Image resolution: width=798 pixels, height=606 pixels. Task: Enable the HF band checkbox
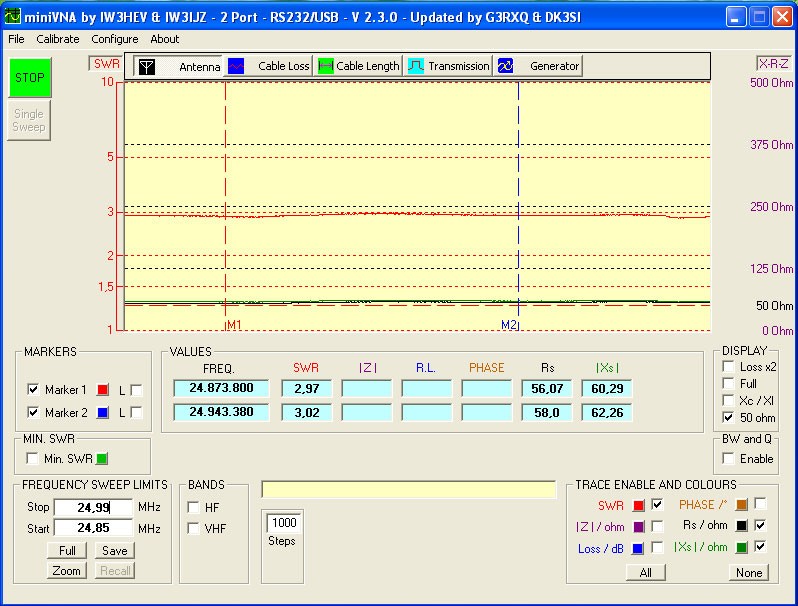coord(193,507)
